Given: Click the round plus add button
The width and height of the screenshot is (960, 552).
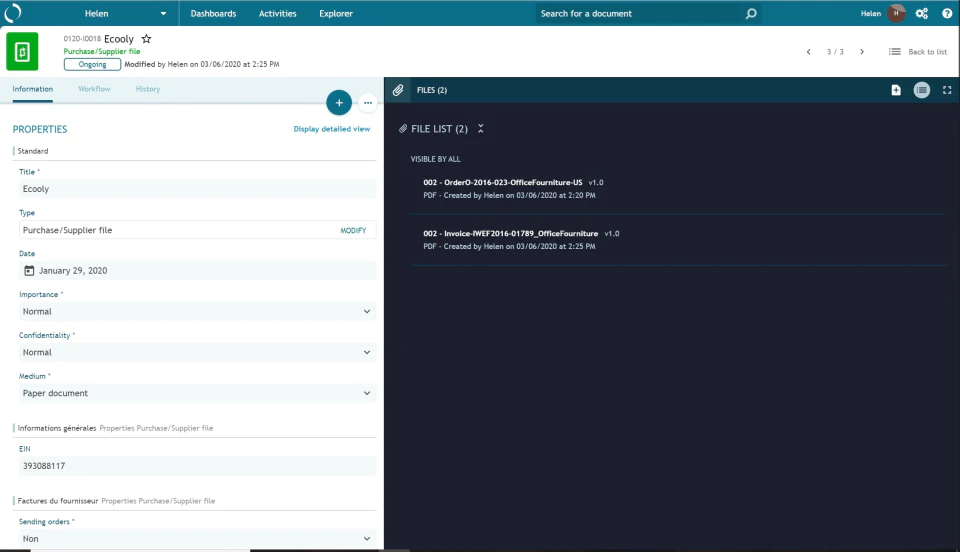Looking at the screenshot, I should pyautogui.click(x=339, y=103).
